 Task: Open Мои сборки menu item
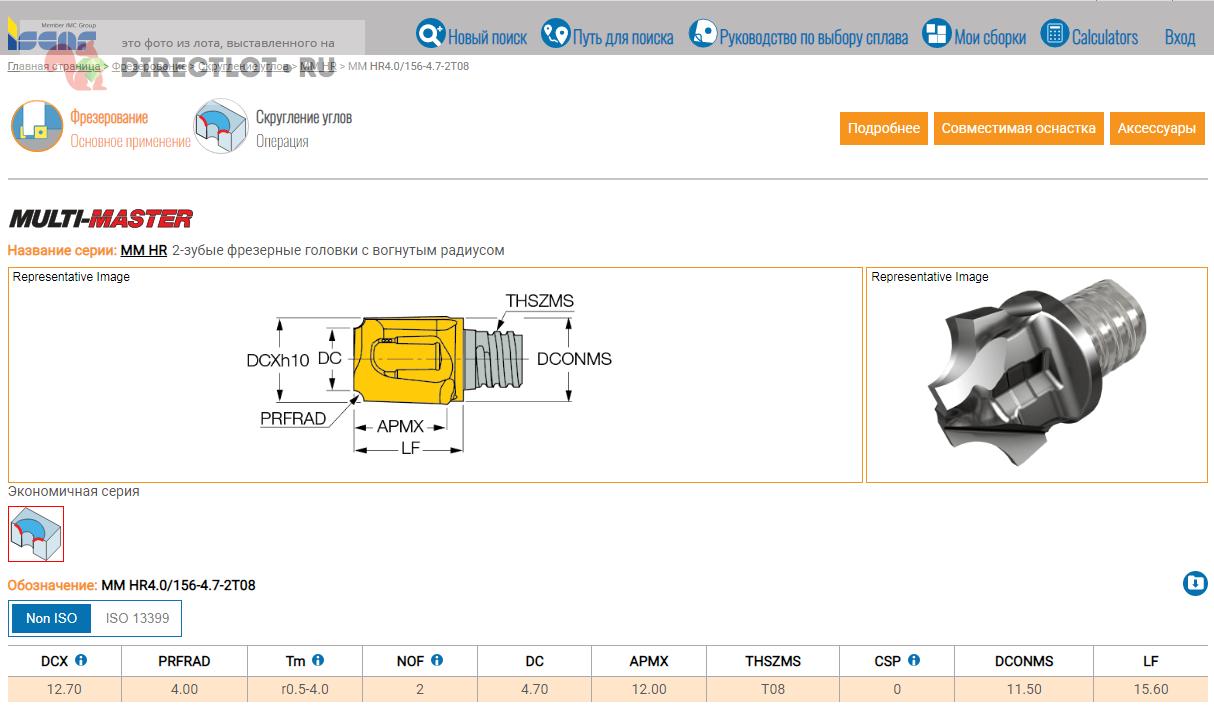[x=990, y=37]
